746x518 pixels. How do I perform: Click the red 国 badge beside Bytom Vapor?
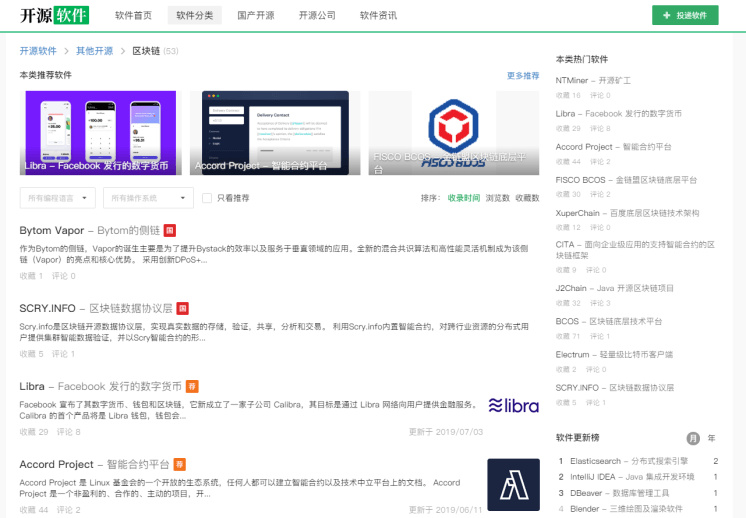click(x=170, y=231)
